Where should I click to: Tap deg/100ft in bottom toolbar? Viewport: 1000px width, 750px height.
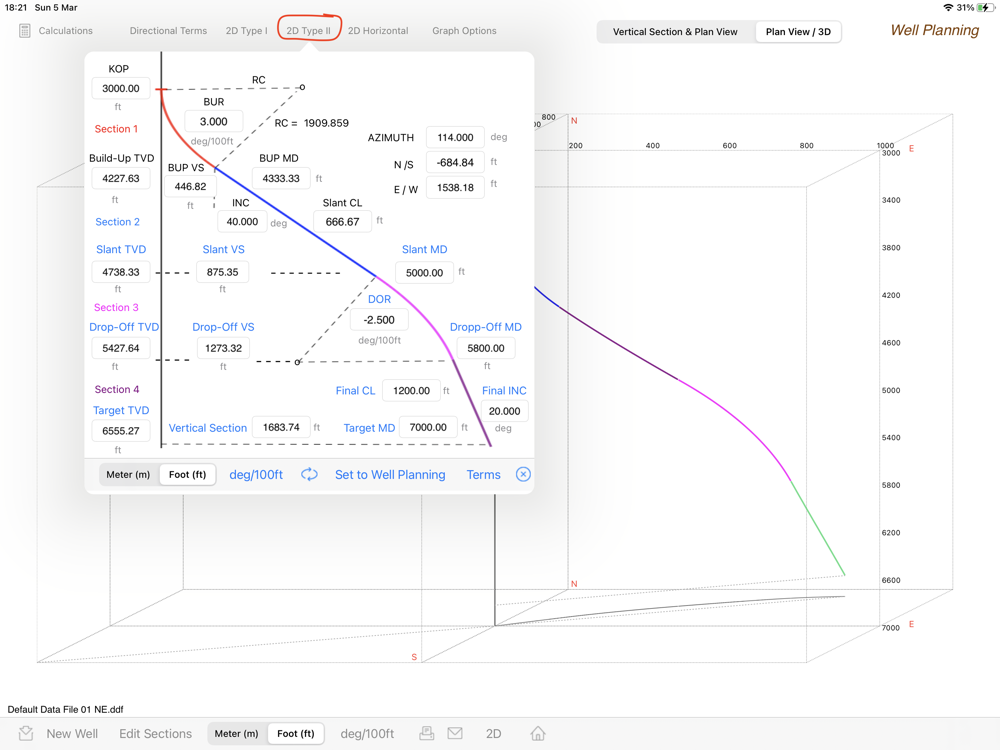[367, 733]
